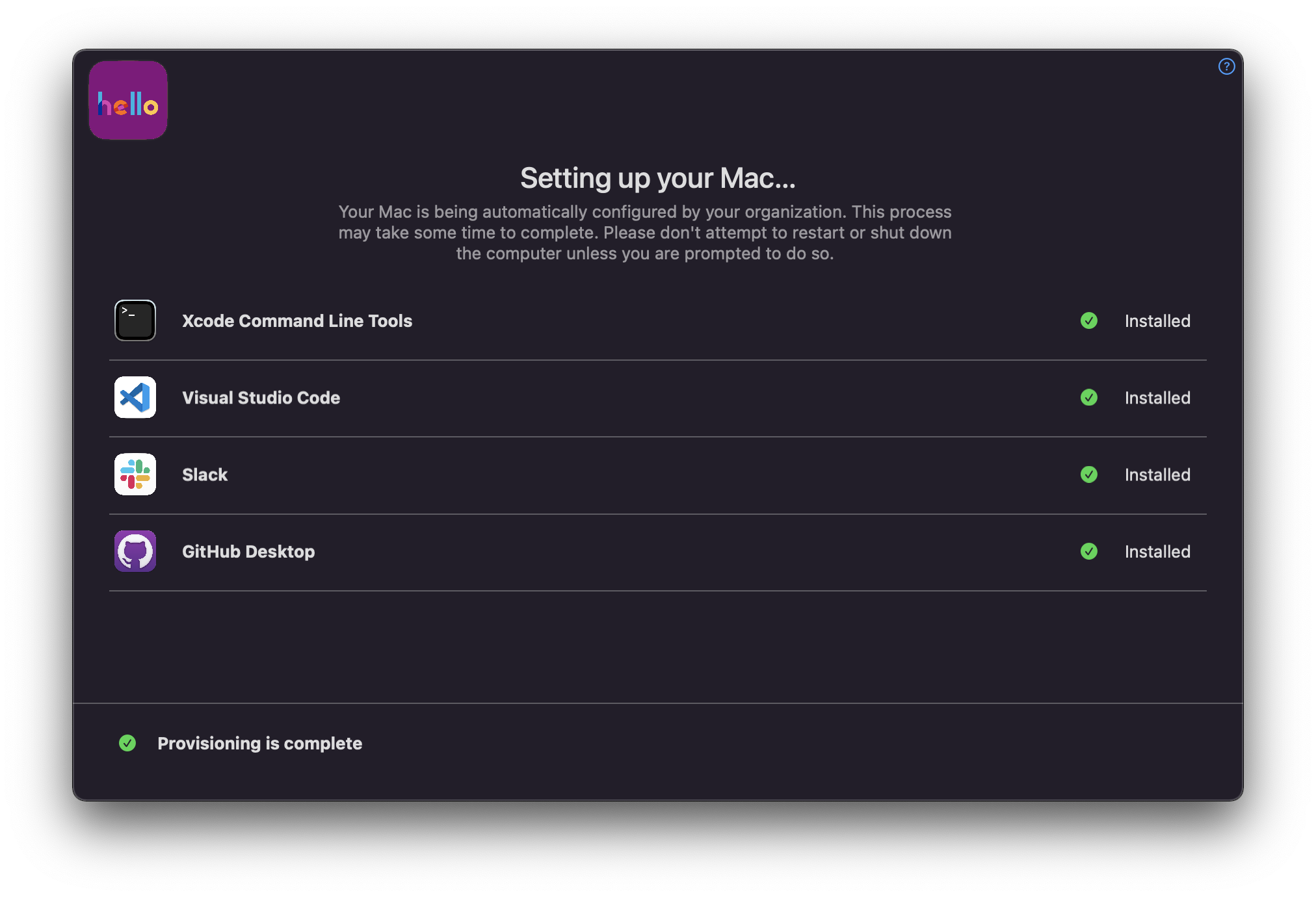Viewport: 1316px width, 897px height.
Task: Click the Xcode Command Line Tools terminal icon
Action: 135,320
